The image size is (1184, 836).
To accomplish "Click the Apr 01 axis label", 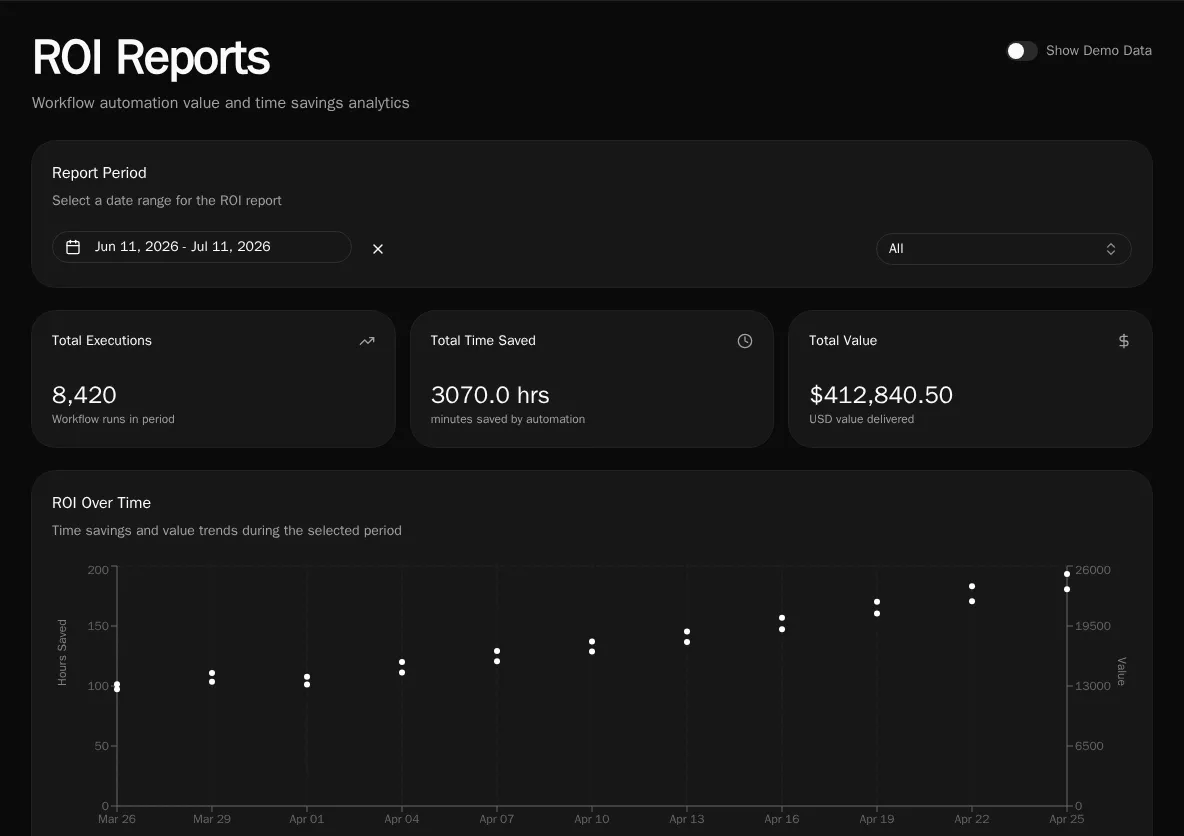I will [x=307, y=819].
